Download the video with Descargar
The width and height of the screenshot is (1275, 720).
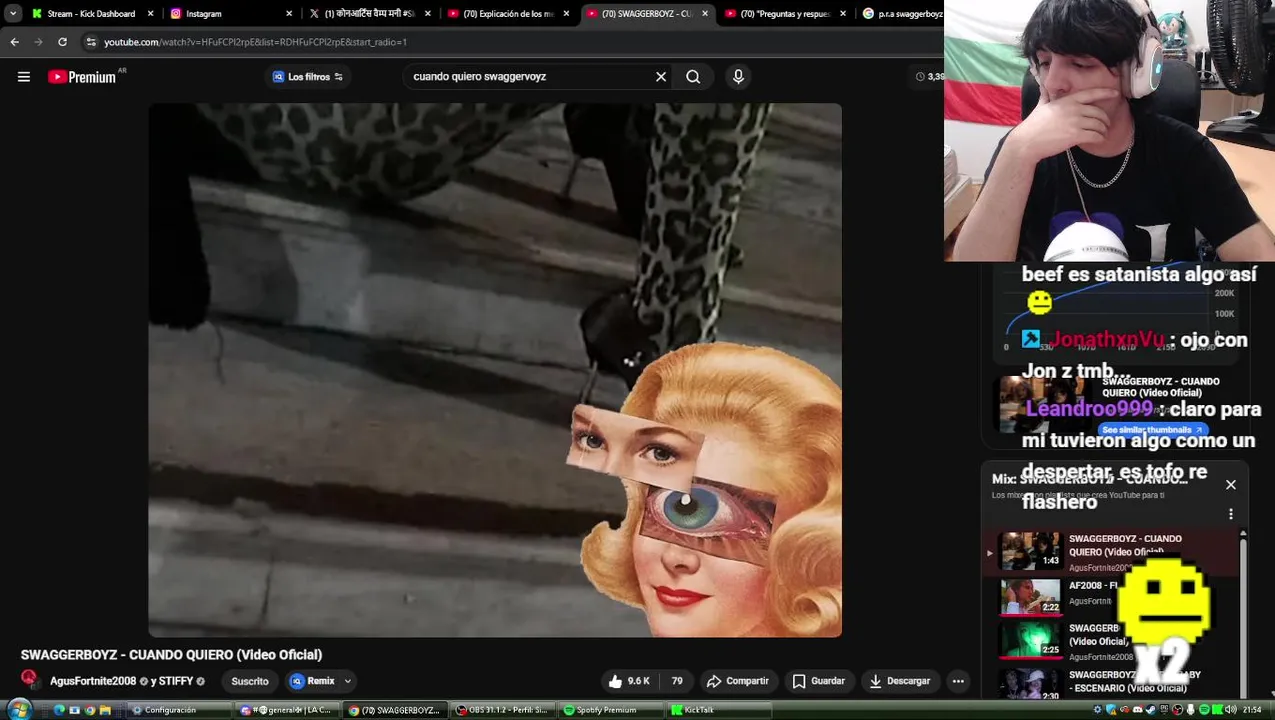pyautogui.click(x=899, y=681)
